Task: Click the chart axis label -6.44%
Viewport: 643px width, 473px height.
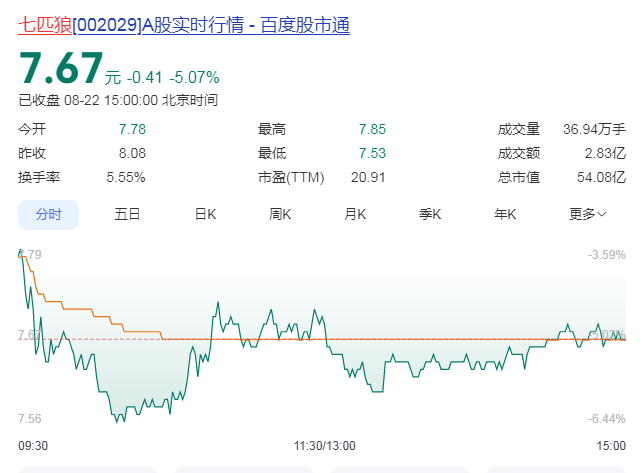Action: (607, 419)
